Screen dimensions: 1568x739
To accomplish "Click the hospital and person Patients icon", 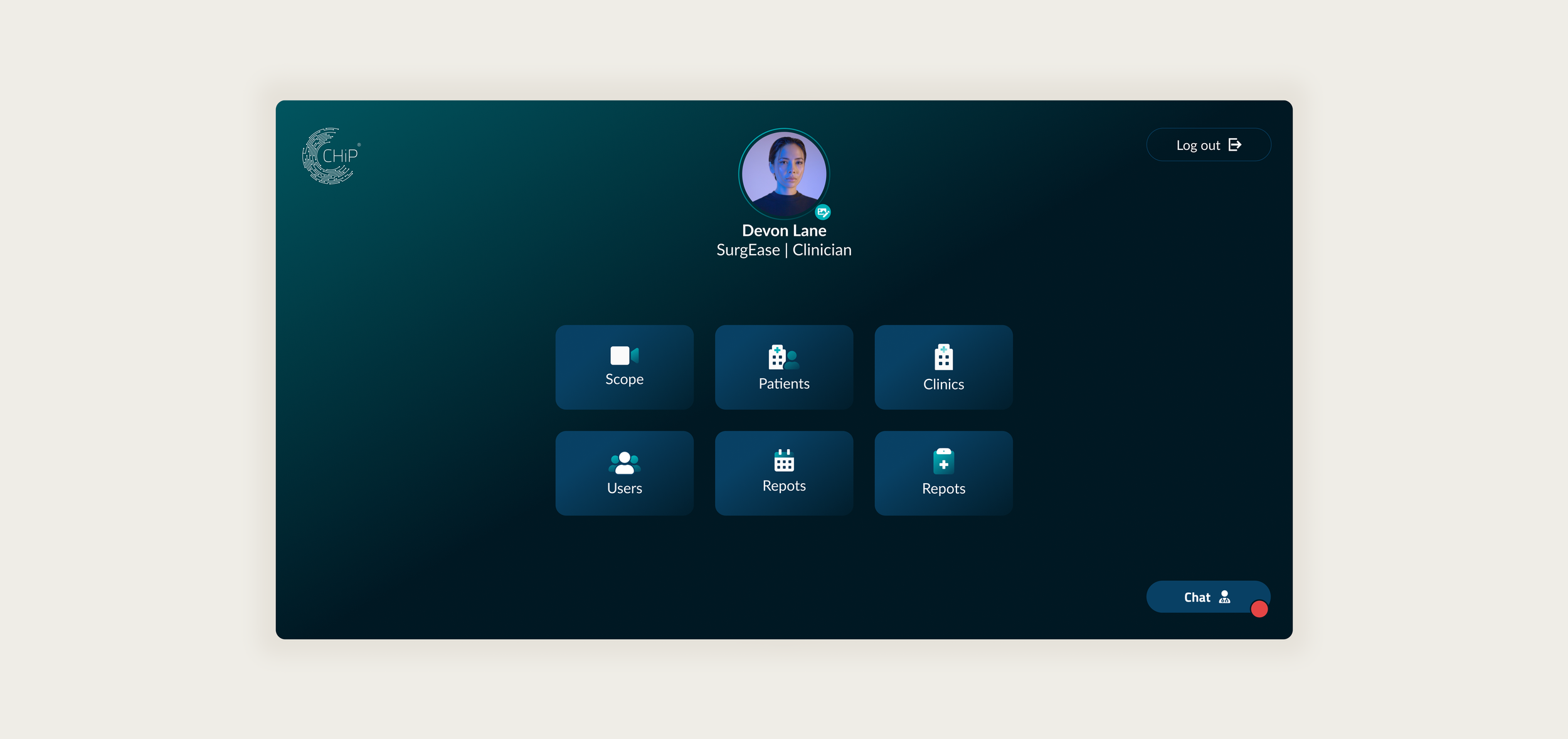I will coord(783,357).
